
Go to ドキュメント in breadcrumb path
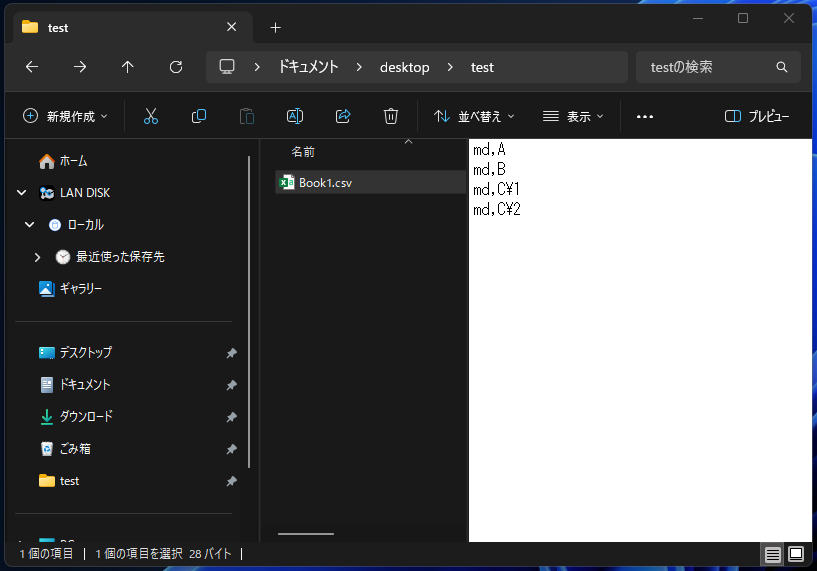click(x=308, y=67)
